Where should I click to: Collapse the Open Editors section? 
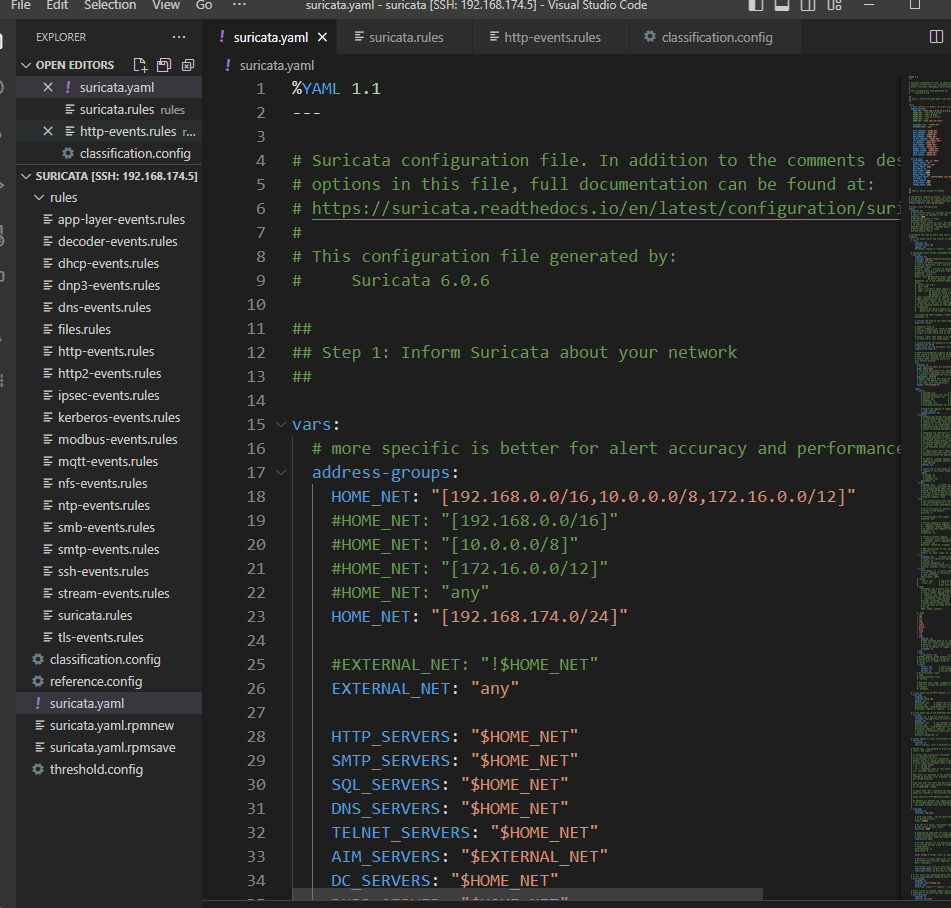(26, 65)
